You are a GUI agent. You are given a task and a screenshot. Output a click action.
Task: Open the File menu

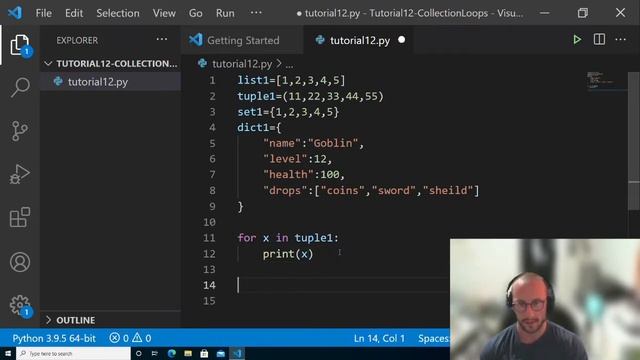click(x=44, y=13)
